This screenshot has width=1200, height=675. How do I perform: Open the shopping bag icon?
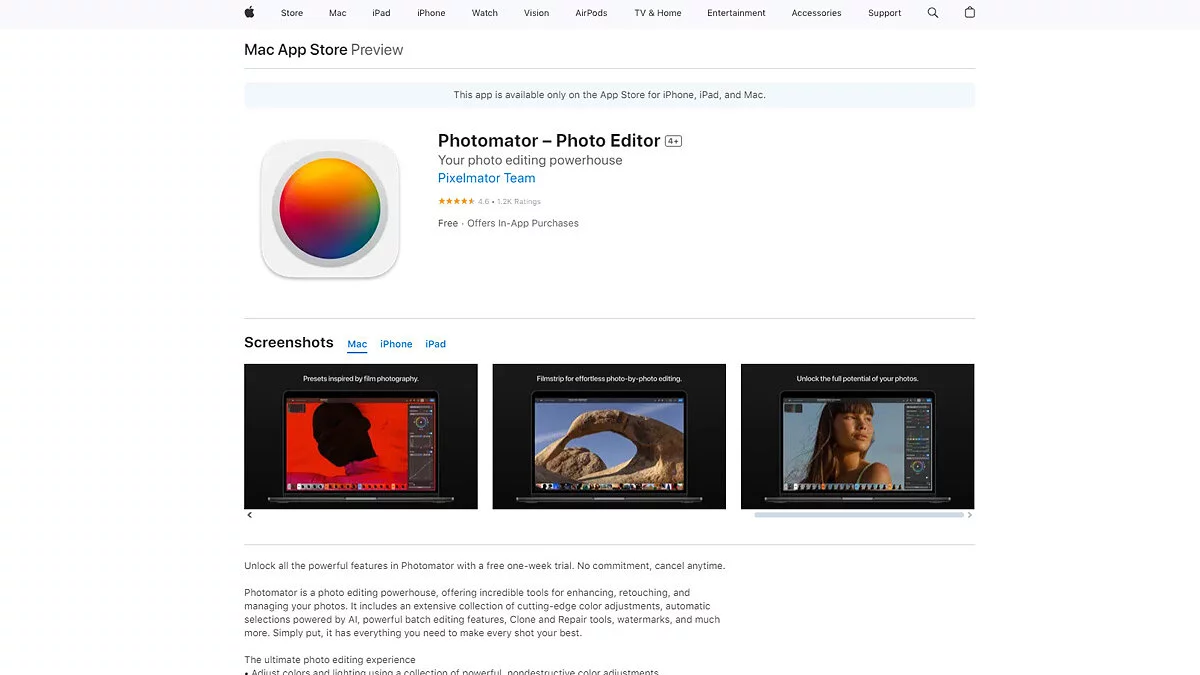pyautogui.click(x=969, y=13)
